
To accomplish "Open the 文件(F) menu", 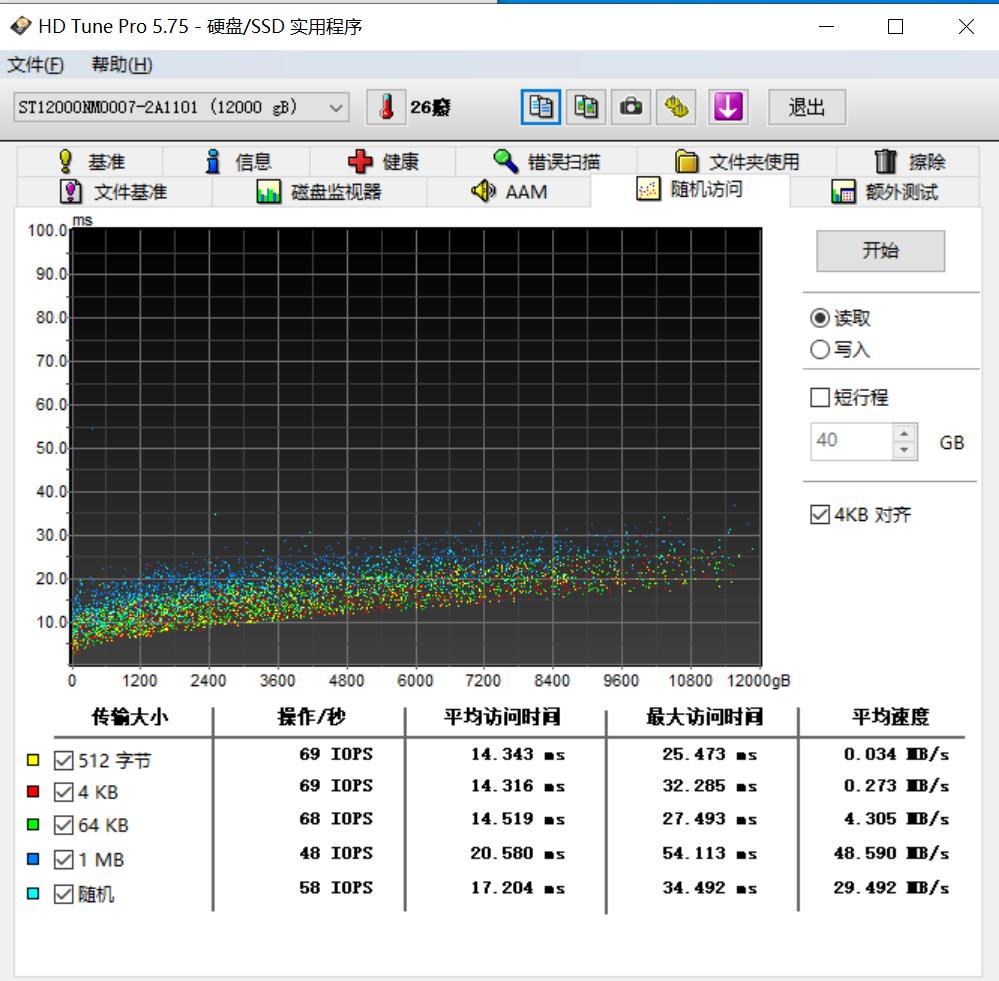I will tap(34, 64).
